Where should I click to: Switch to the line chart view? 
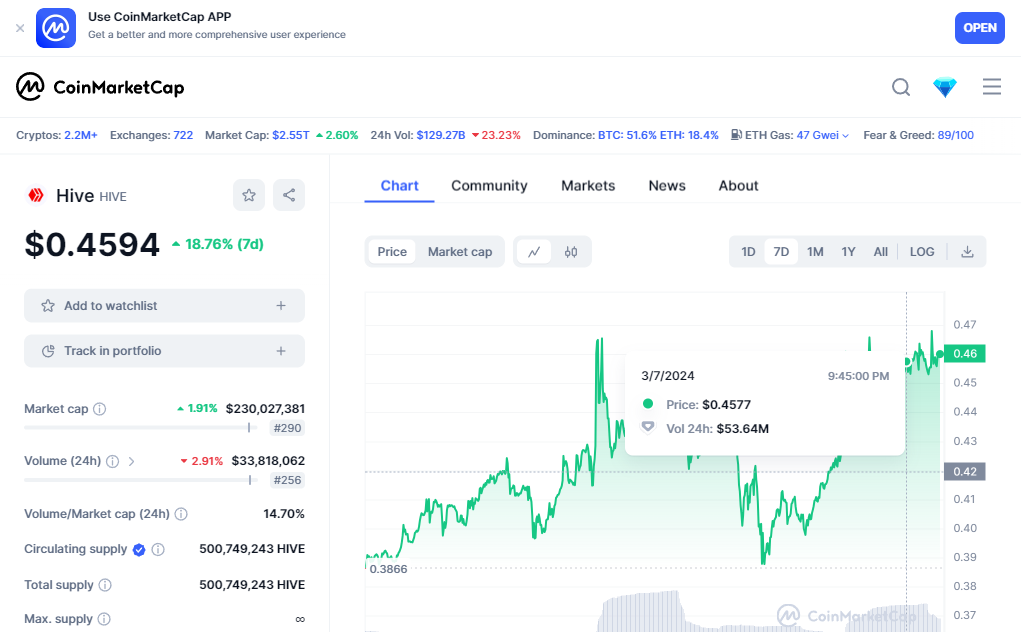click(x=534, y=252)
